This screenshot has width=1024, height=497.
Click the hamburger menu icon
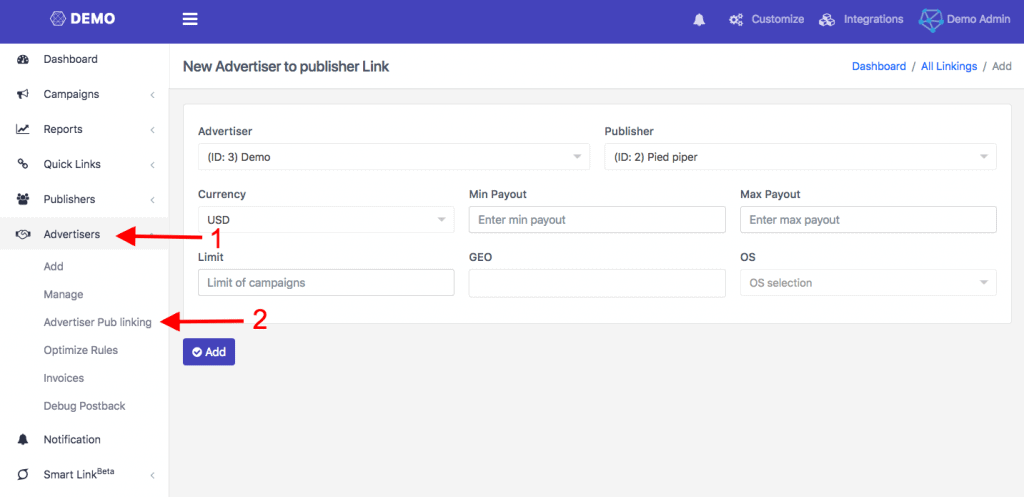(190, 19)
